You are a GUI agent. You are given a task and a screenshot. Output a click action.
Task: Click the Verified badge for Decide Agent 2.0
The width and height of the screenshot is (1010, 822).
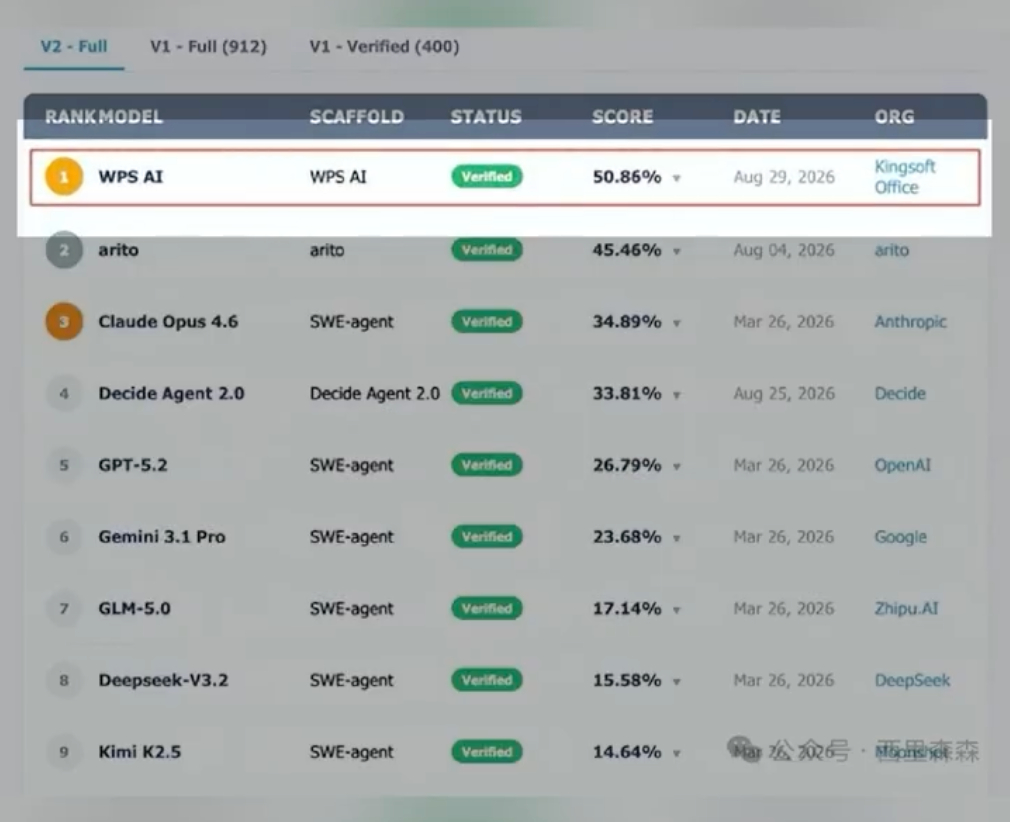[x=487, y=393]
